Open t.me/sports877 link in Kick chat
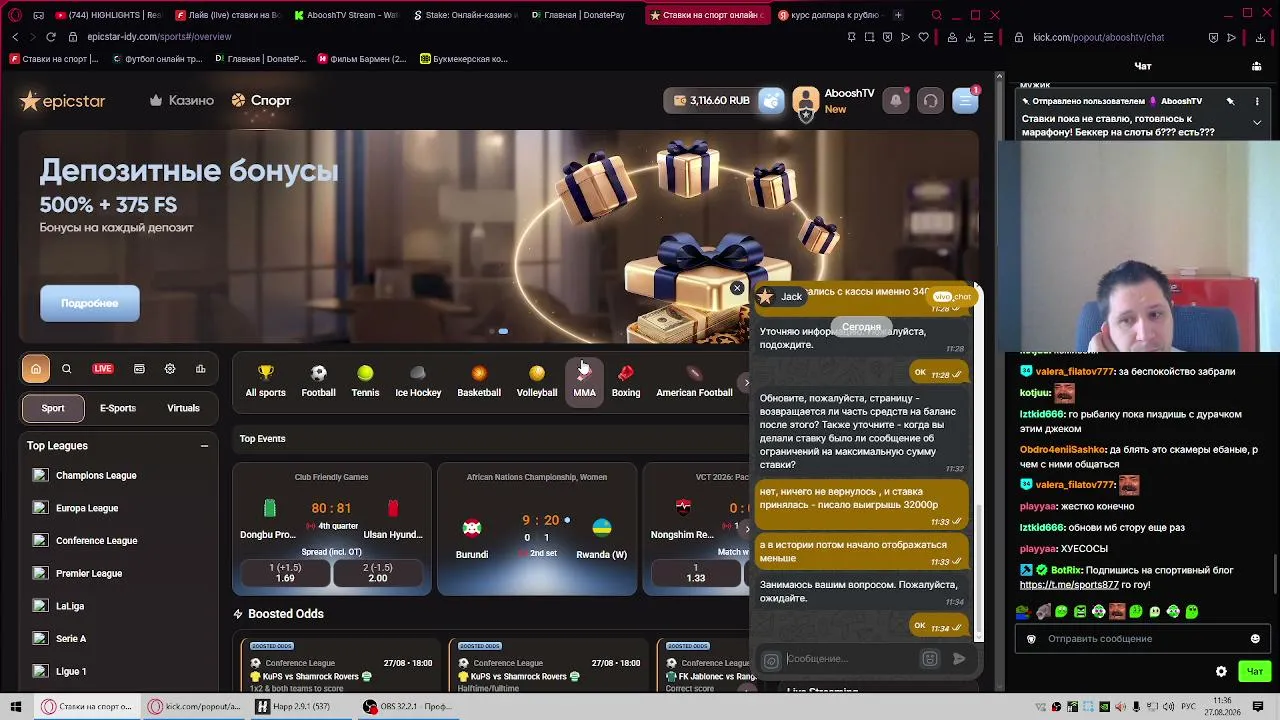 point(1069,585)
